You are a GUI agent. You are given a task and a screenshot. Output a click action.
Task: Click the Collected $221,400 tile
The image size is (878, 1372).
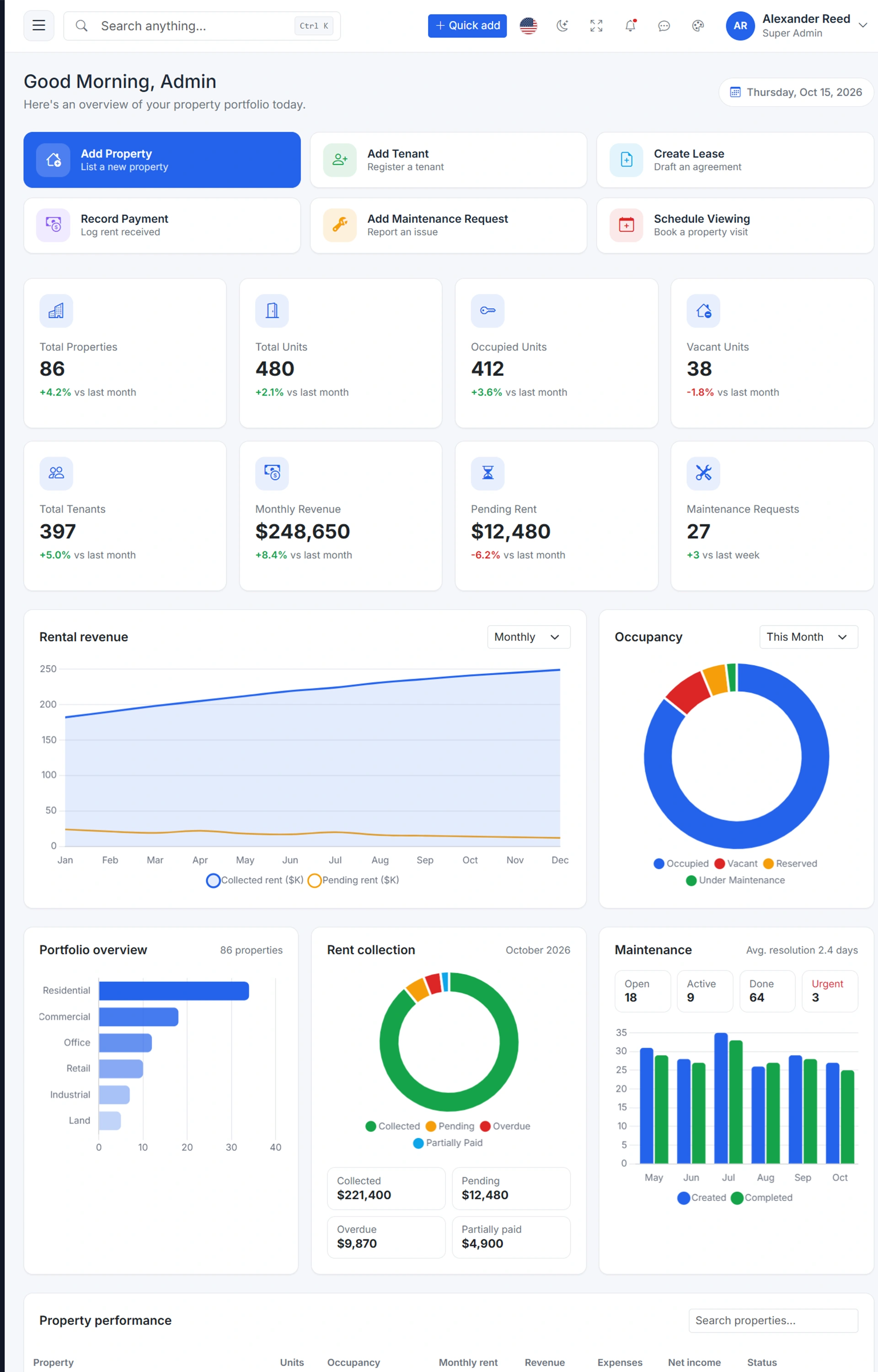[386, 1189]
